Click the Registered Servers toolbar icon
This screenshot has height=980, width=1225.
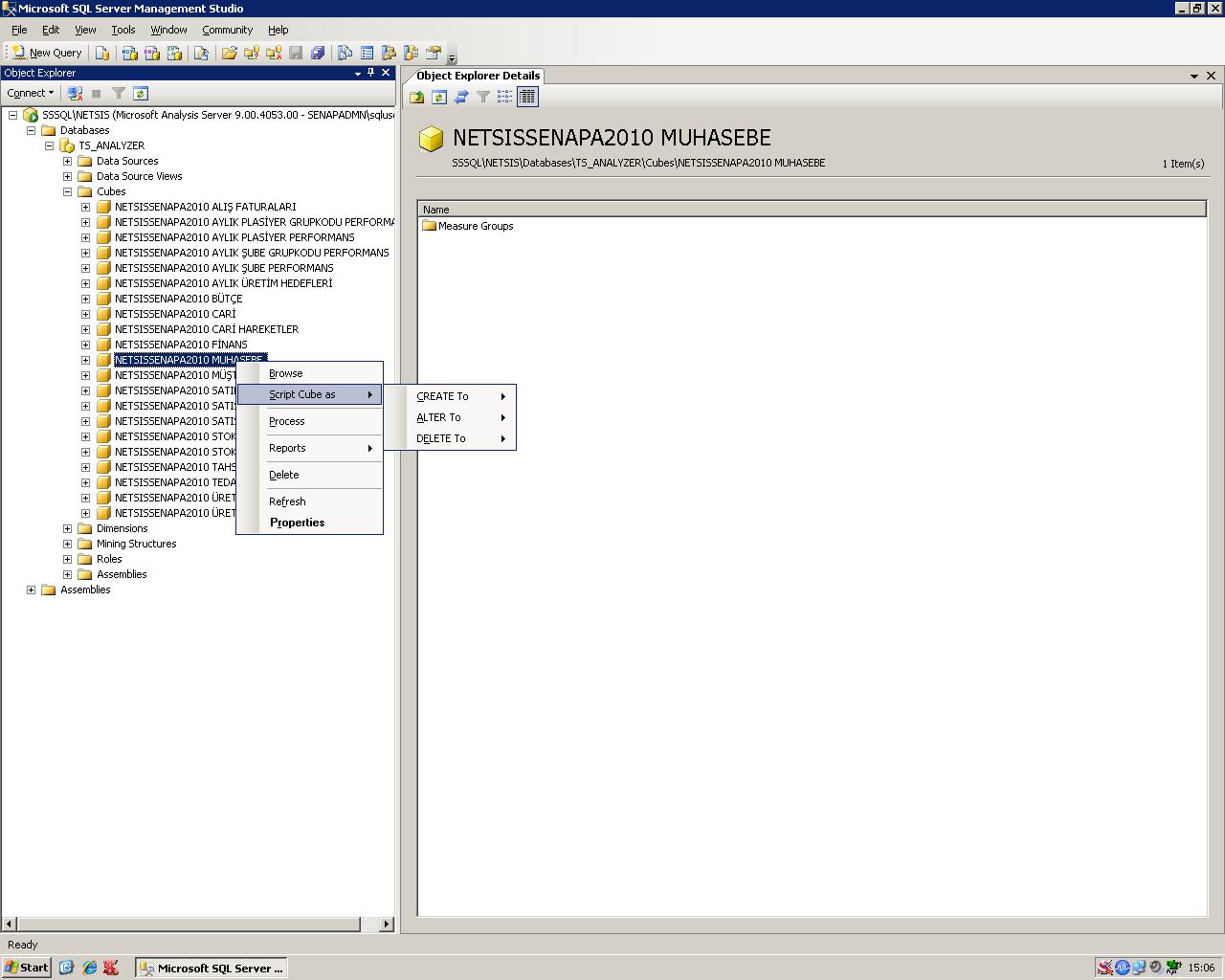coord(345,53)
